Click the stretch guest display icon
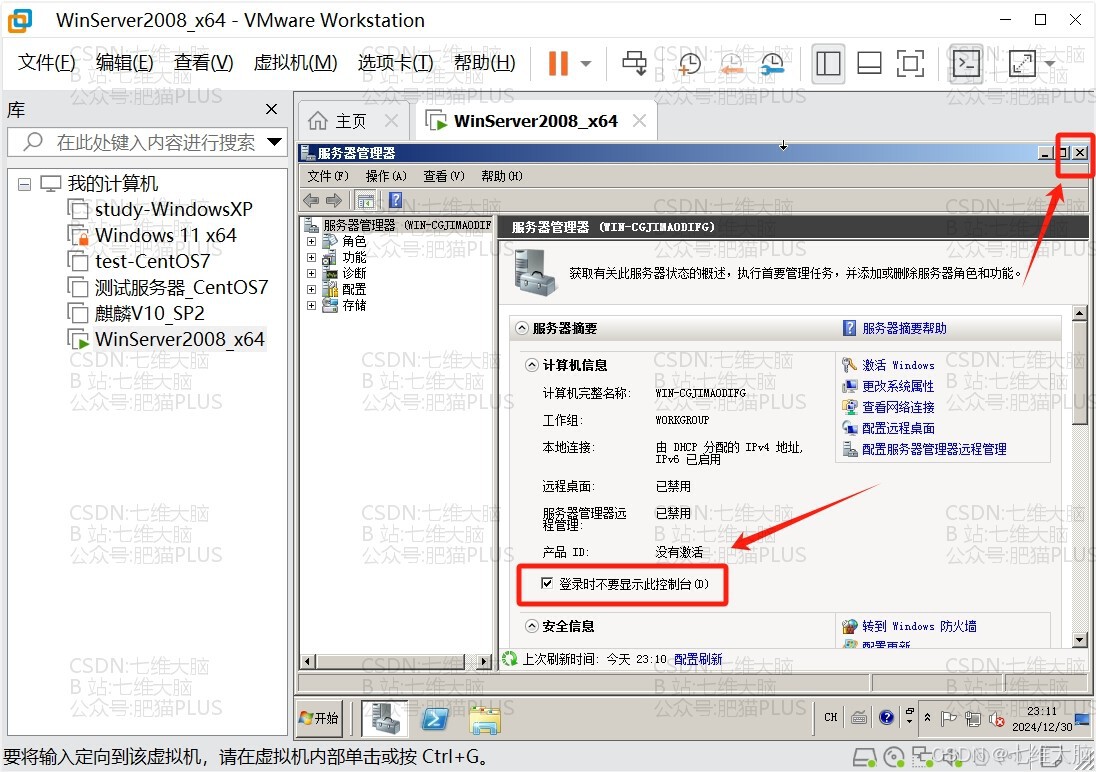The image size is (1096, 772). click(1022, 64)
